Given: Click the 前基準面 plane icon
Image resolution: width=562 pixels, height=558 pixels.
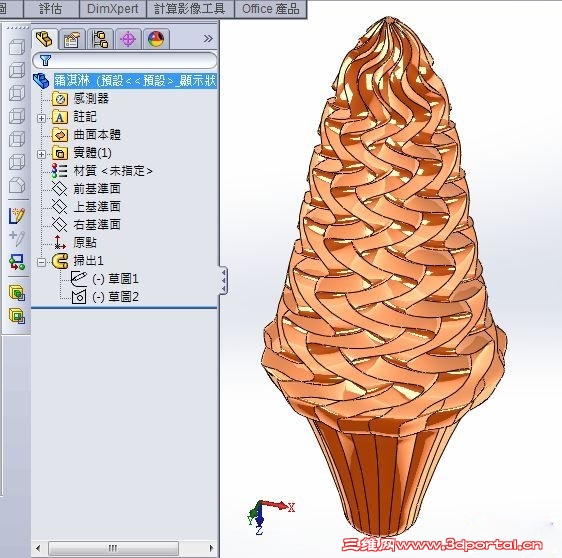Looking at the screenshot, I should point(59,189).
